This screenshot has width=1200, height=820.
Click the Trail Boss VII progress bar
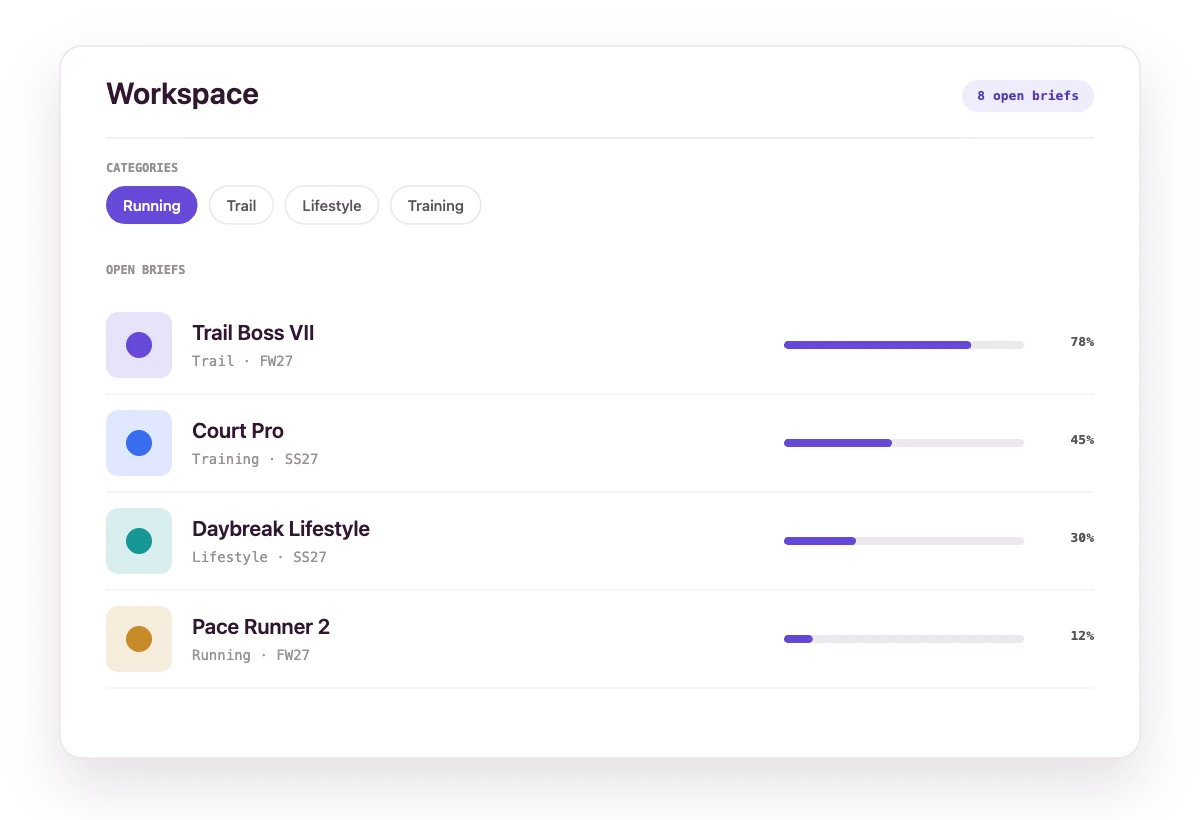pyautogui.click(x=904, y=345)
